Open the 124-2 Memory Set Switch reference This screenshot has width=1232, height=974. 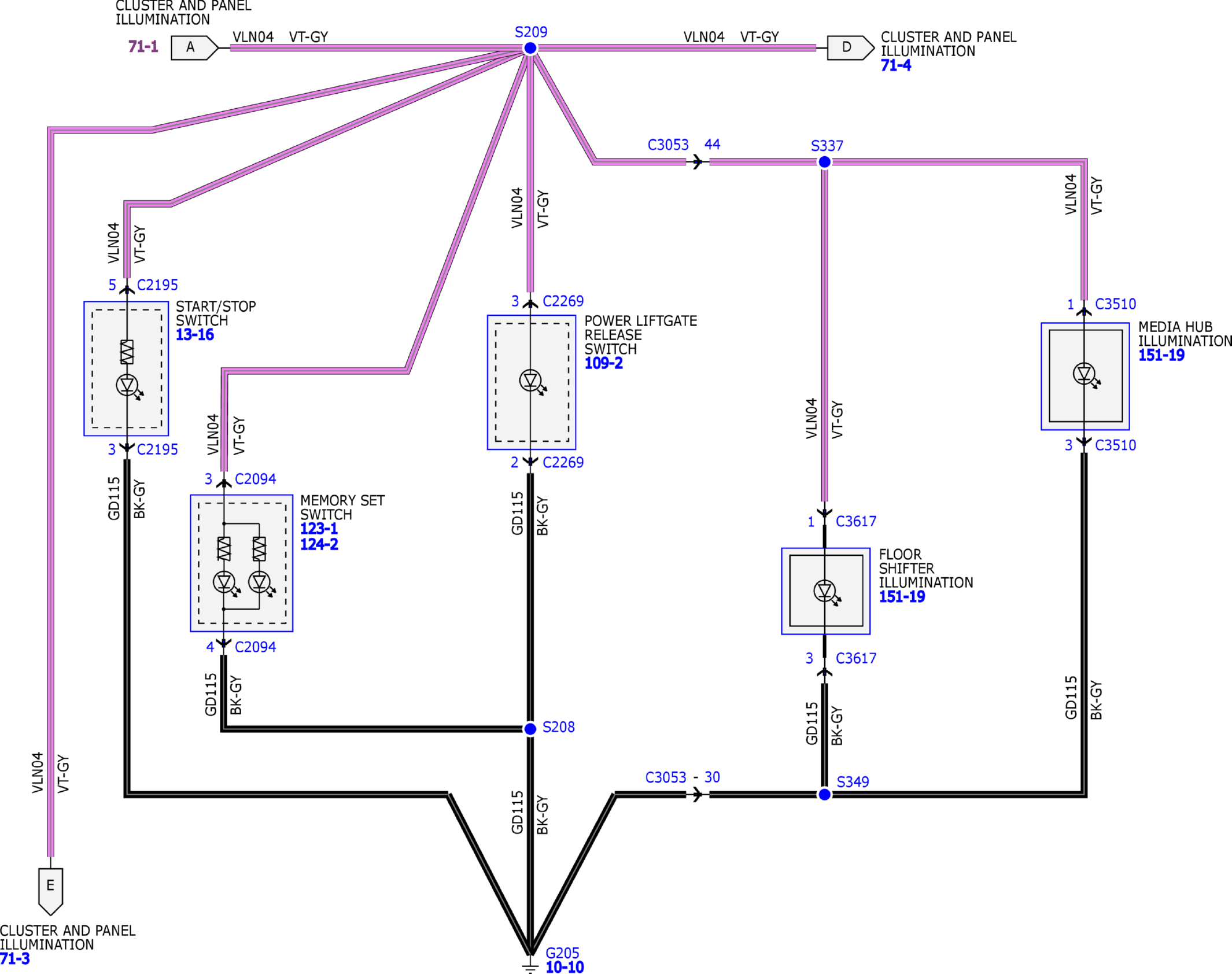point(319,544)
